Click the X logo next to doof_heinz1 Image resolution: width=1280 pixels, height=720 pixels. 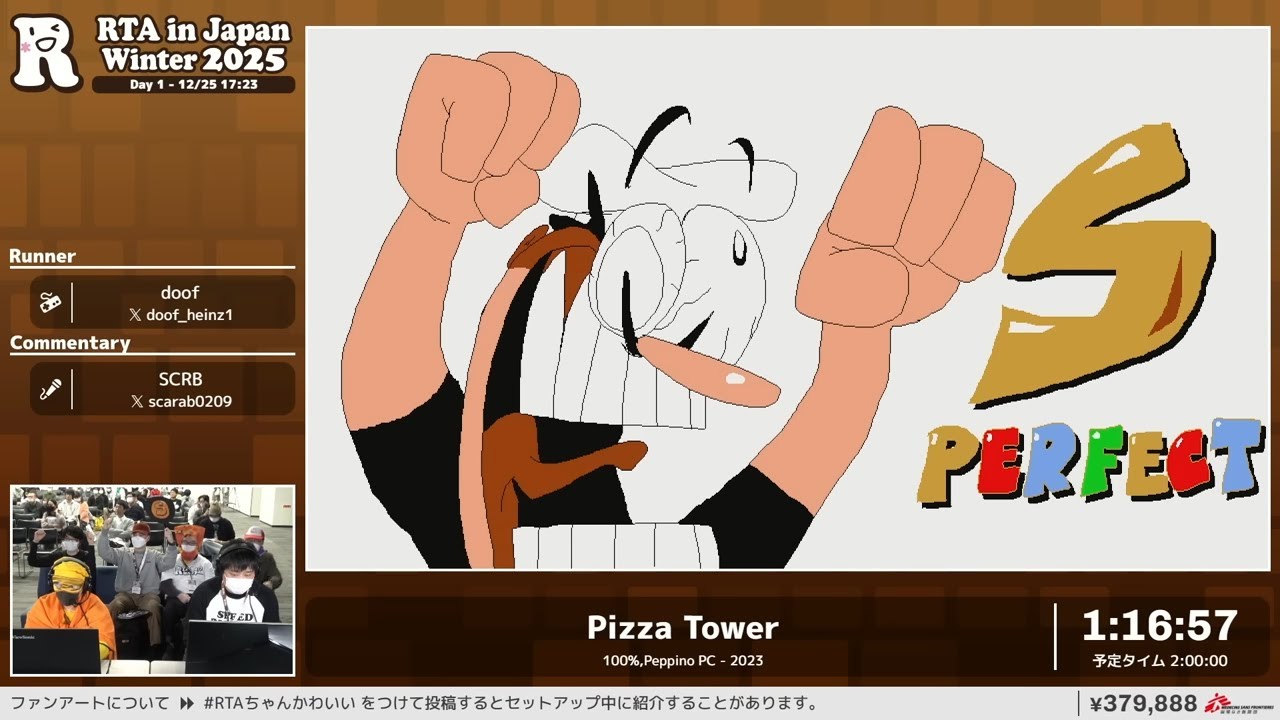[135, 315]
